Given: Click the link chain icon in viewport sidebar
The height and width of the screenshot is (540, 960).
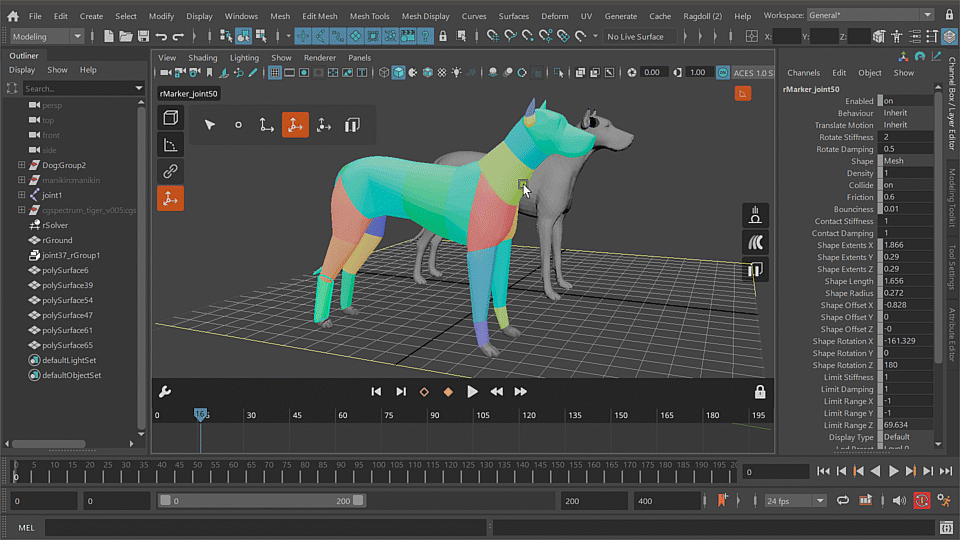Looking at the screenshot, I should (x=170, y=171).
